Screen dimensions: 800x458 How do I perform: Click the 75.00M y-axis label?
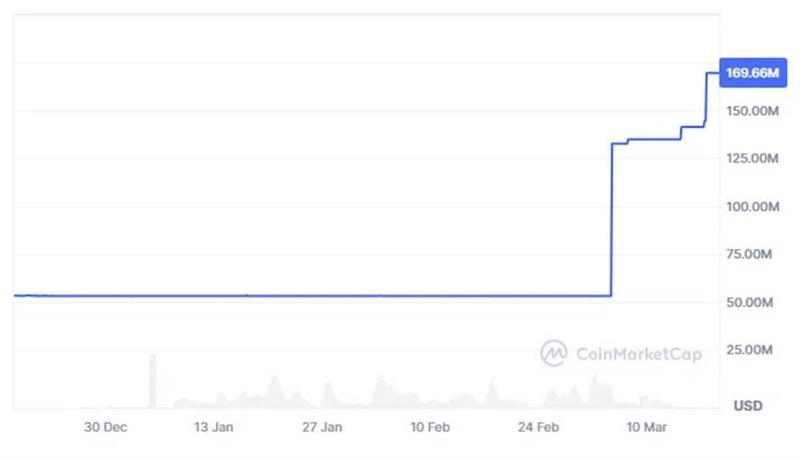coord(752,254)
